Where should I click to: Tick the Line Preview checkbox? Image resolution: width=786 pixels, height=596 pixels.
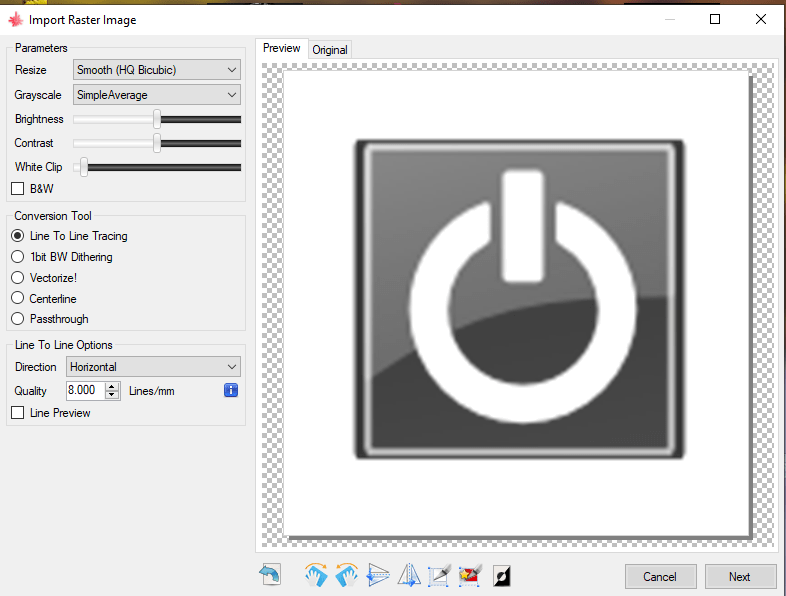[x=17, y=413]
